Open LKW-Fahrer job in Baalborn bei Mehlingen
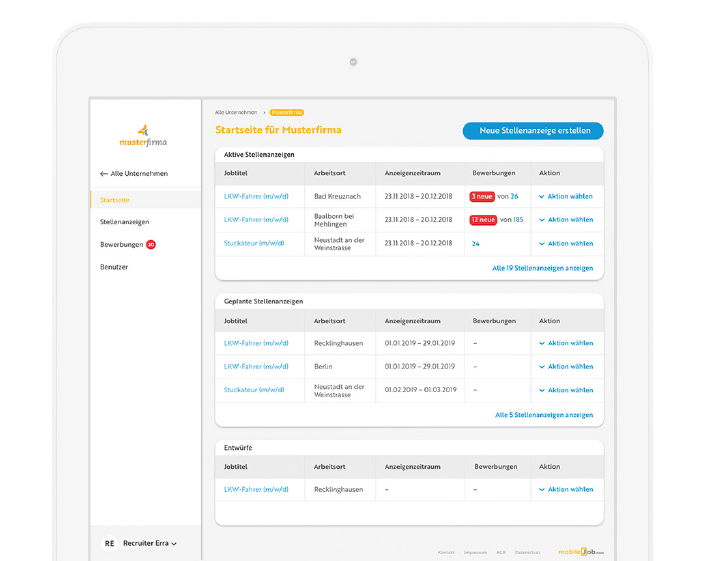 (256, 220)
